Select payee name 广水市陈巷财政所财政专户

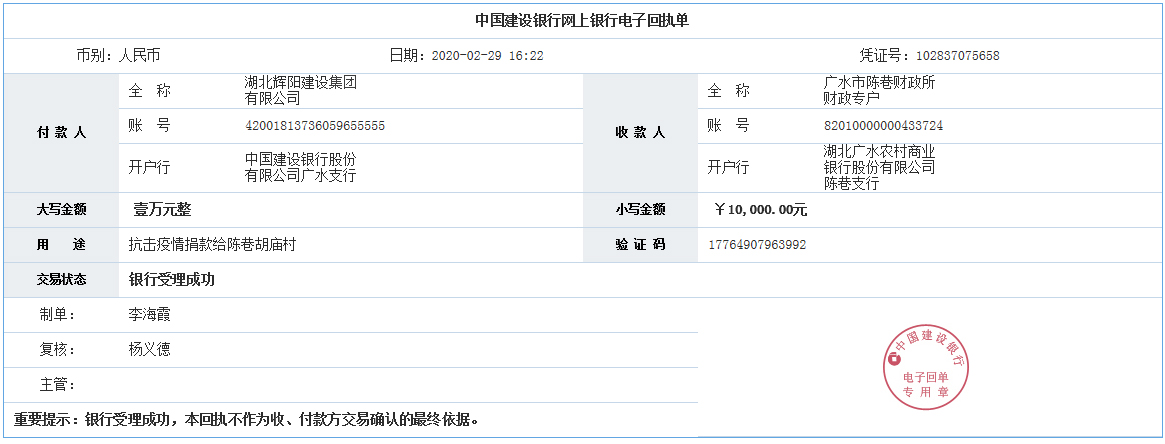[880, 91]
